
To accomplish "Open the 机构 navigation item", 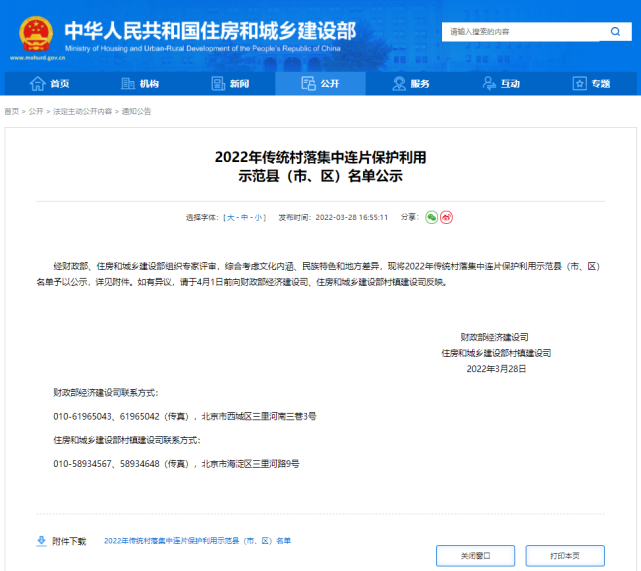I will coord(140,84).
